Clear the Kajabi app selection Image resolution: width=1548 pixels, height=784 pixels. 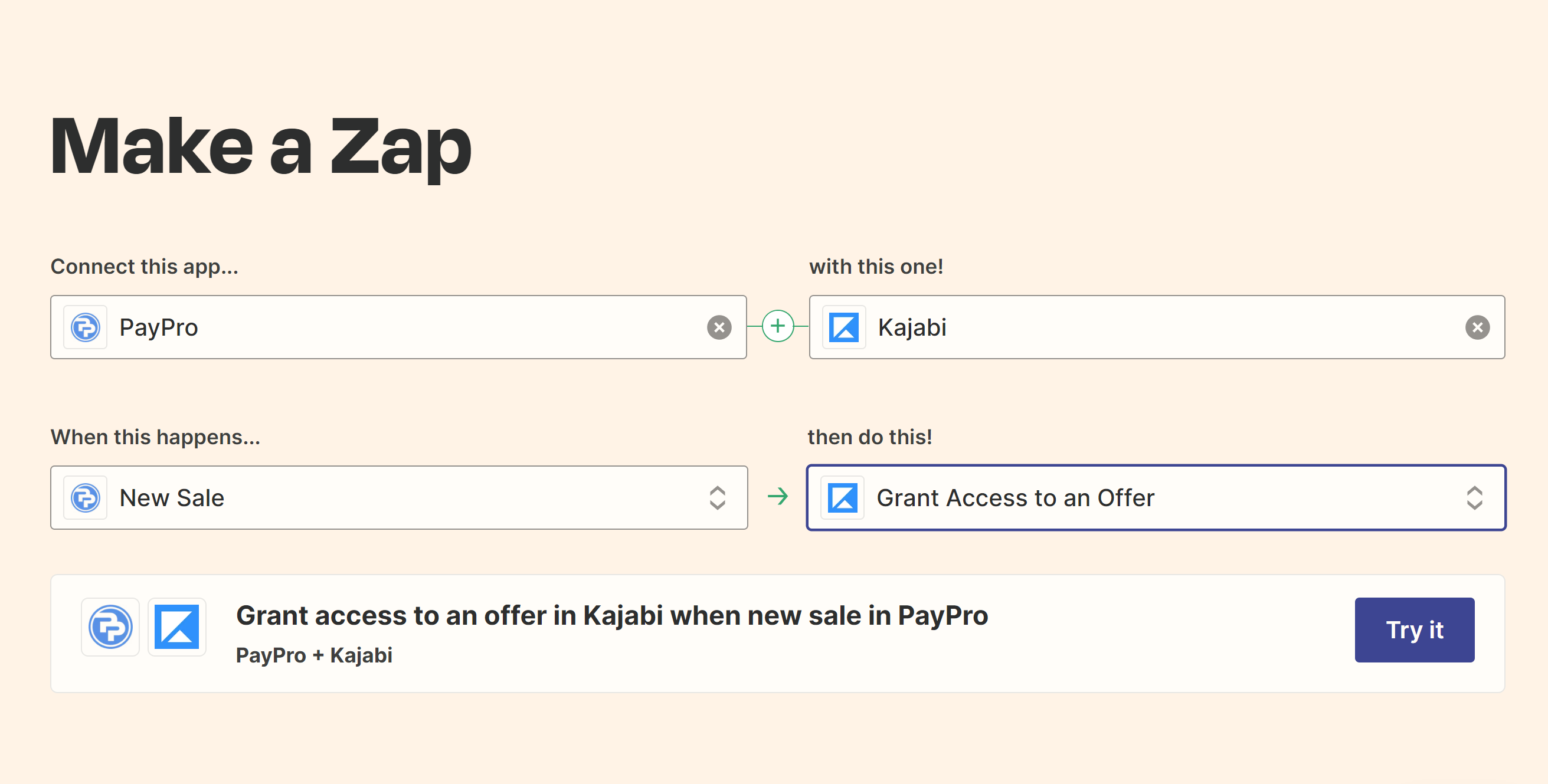click(x=1477, y=326)
